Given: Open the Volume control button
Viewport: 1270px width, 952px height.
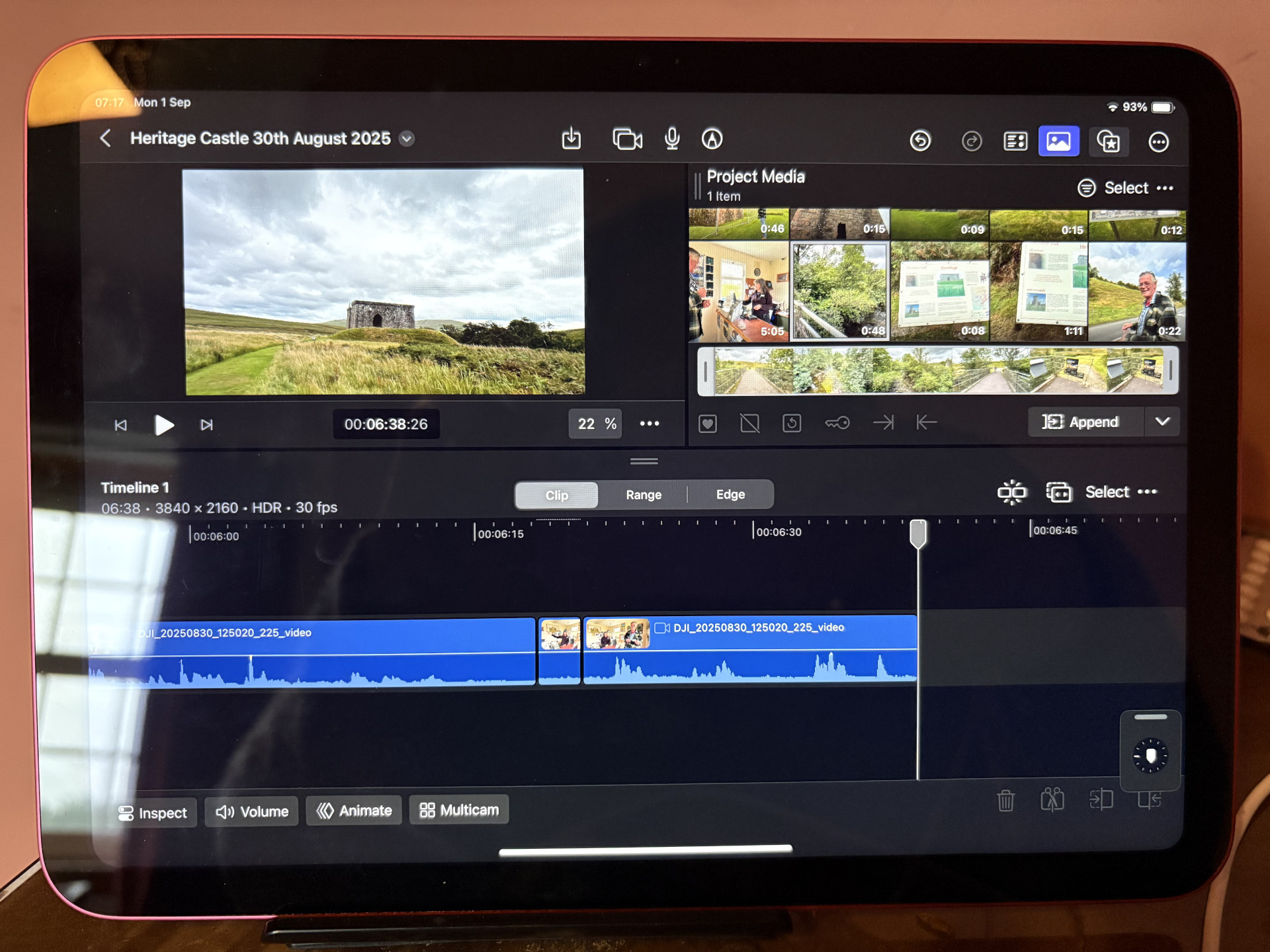Looking at the screenshot, I should click(252, 811).
